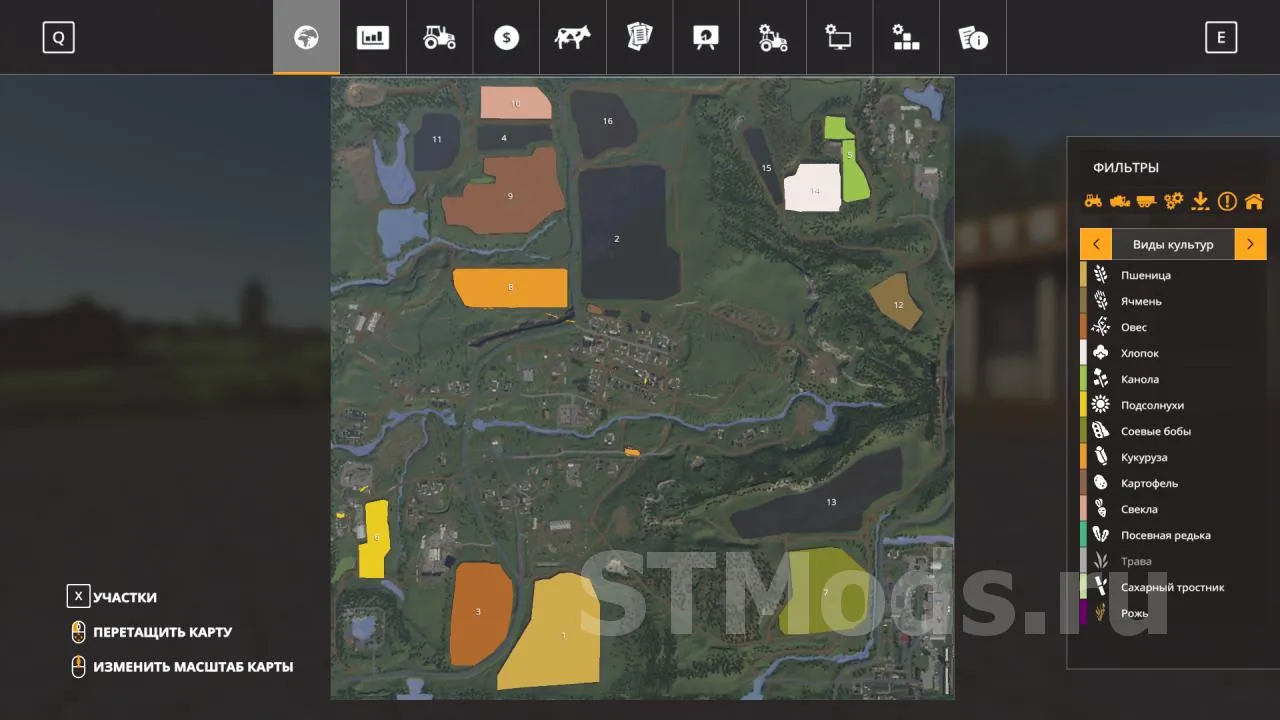
Task: Open the network monitor tab icon
Action: coord(839,38)
